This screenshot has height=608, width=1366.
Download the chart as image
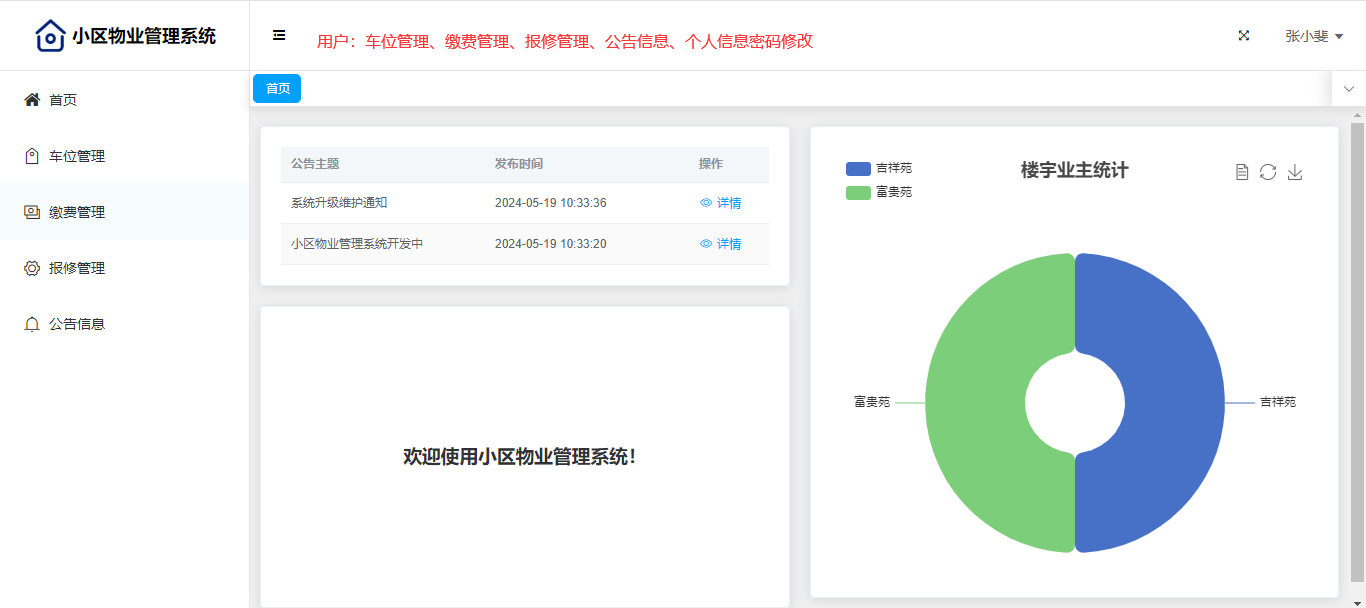(x=1295, y=172)
